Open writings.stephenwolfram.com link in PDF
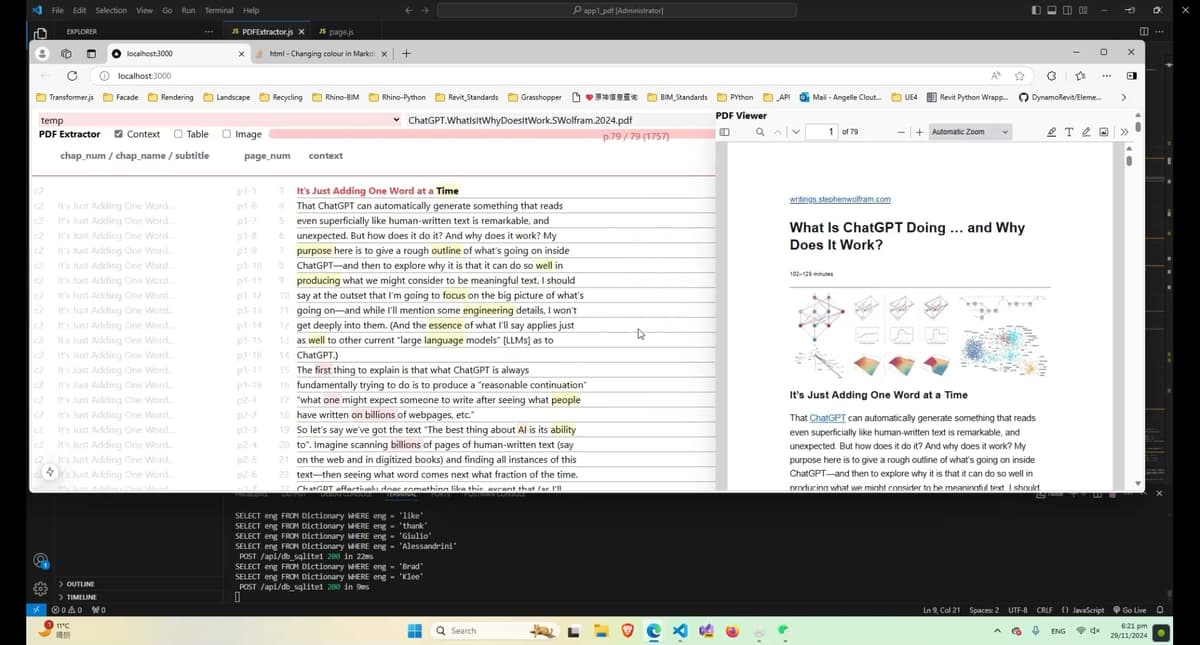The image size is (1200, 645). 840,199
